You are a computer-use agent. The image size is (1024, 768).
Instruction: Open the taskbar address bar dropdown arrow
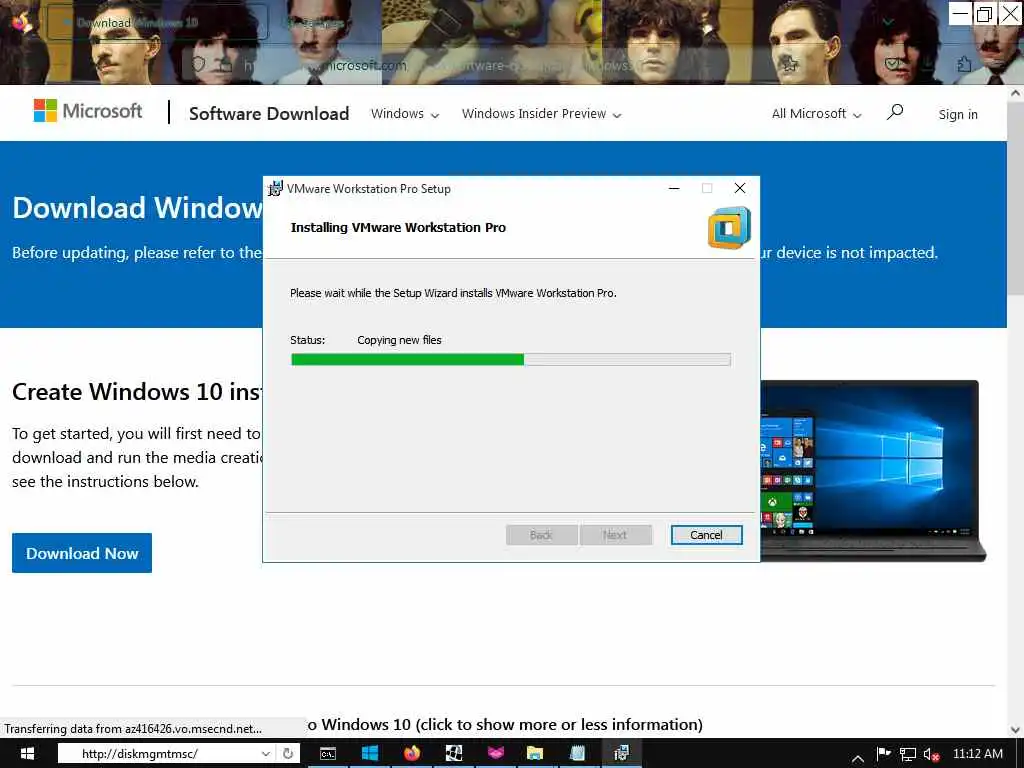point(266,754)
